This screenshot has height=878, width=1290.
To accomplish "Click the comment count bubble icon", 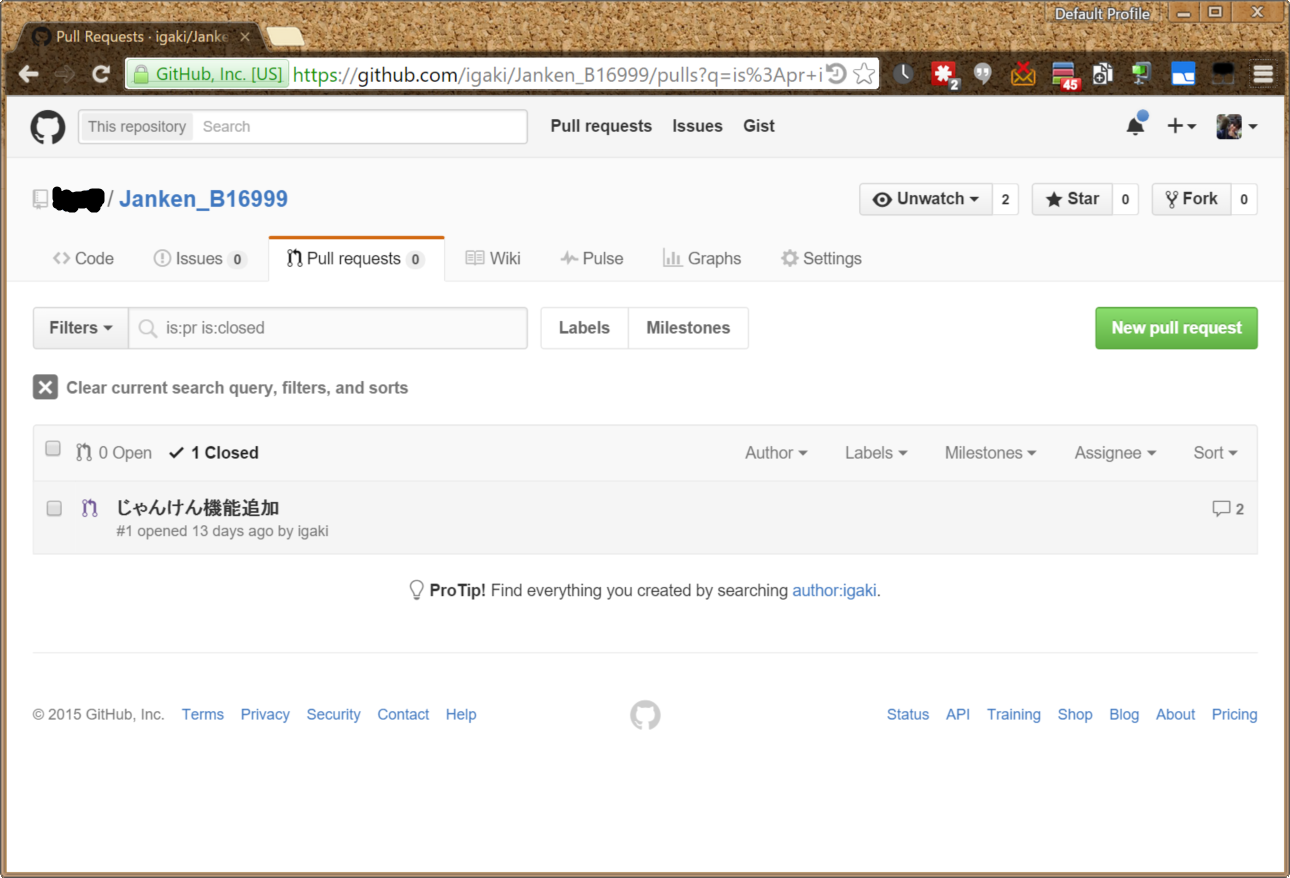I will tap(1221, 509).
